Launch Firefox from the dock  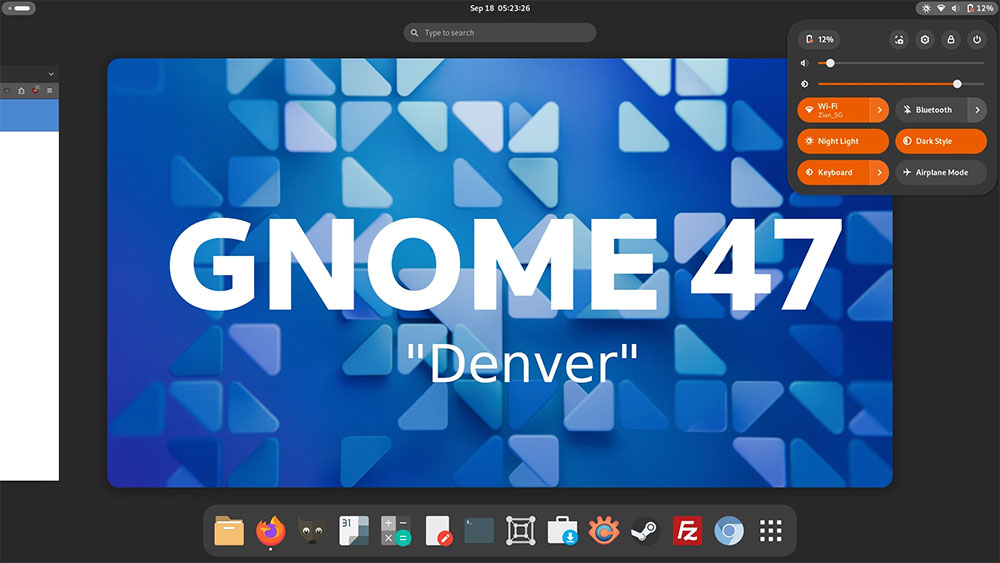click(270, 530)
